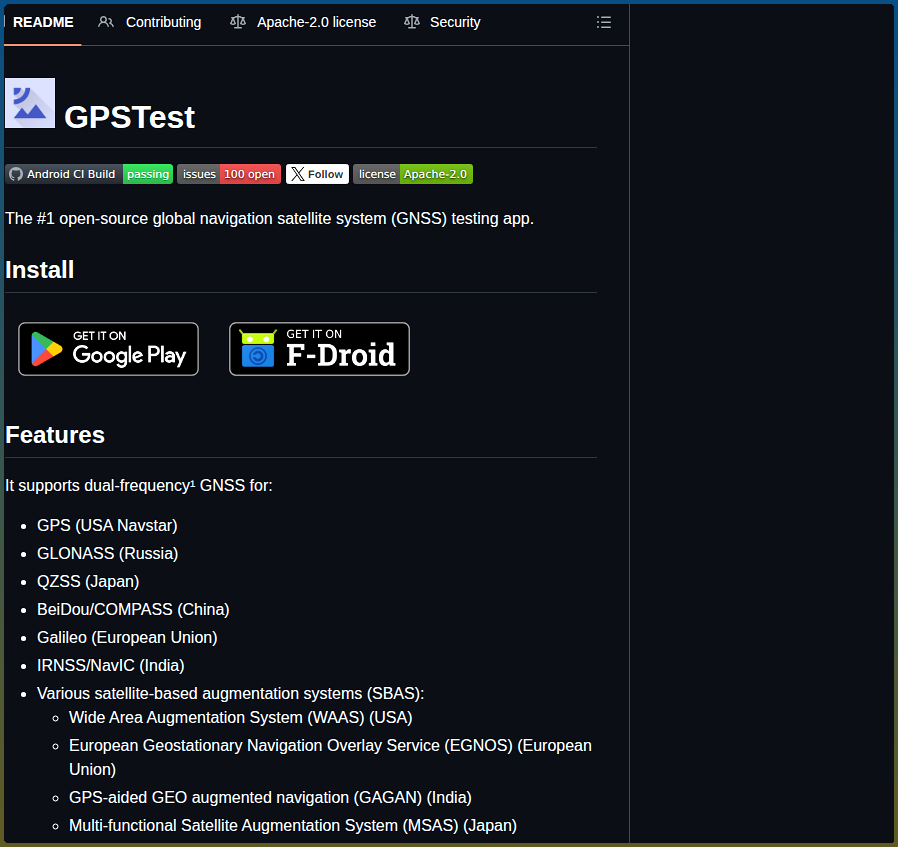Click the MSAS (Japan) list item
Screen dimensions: 898x847
[293, 826]
